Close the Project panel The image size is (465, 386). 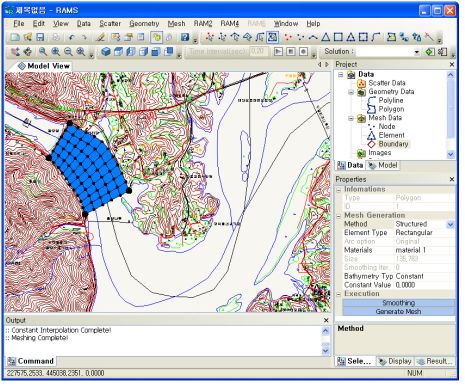[x=452, y=64]
